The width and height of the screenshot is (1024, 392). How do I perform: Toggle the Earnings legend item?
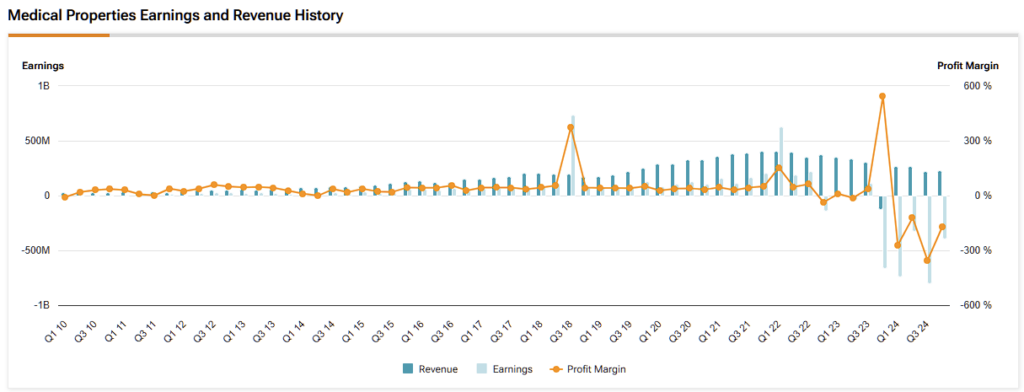click(505, 369)
